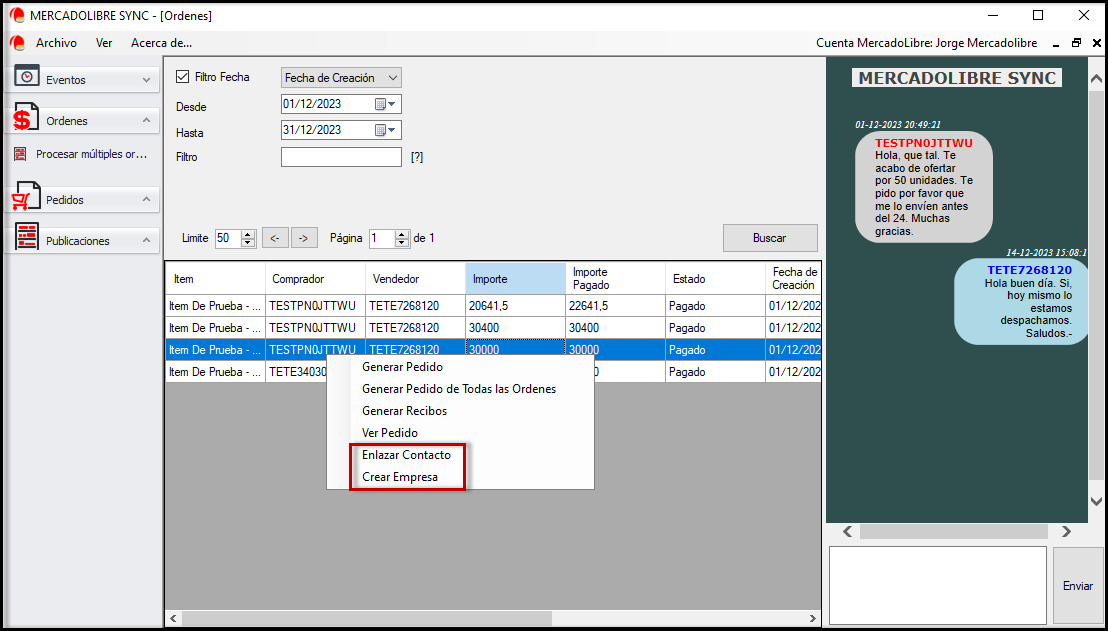Click the Ordenes dollar sign icon
Screen dimensions: 1108x631
[x=25, y=118]
